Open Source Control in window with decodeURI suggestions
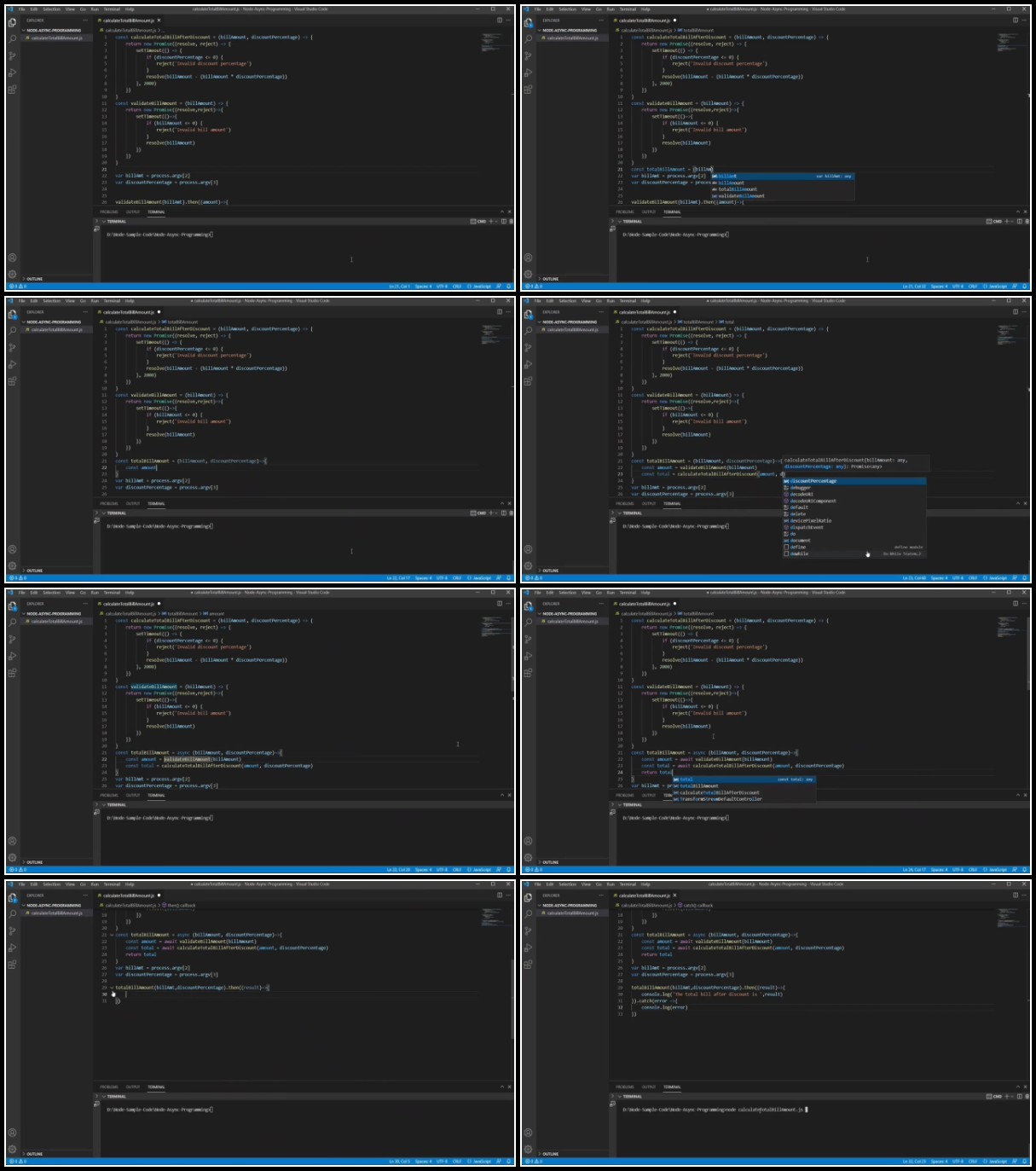 click(x=529, y=347)
